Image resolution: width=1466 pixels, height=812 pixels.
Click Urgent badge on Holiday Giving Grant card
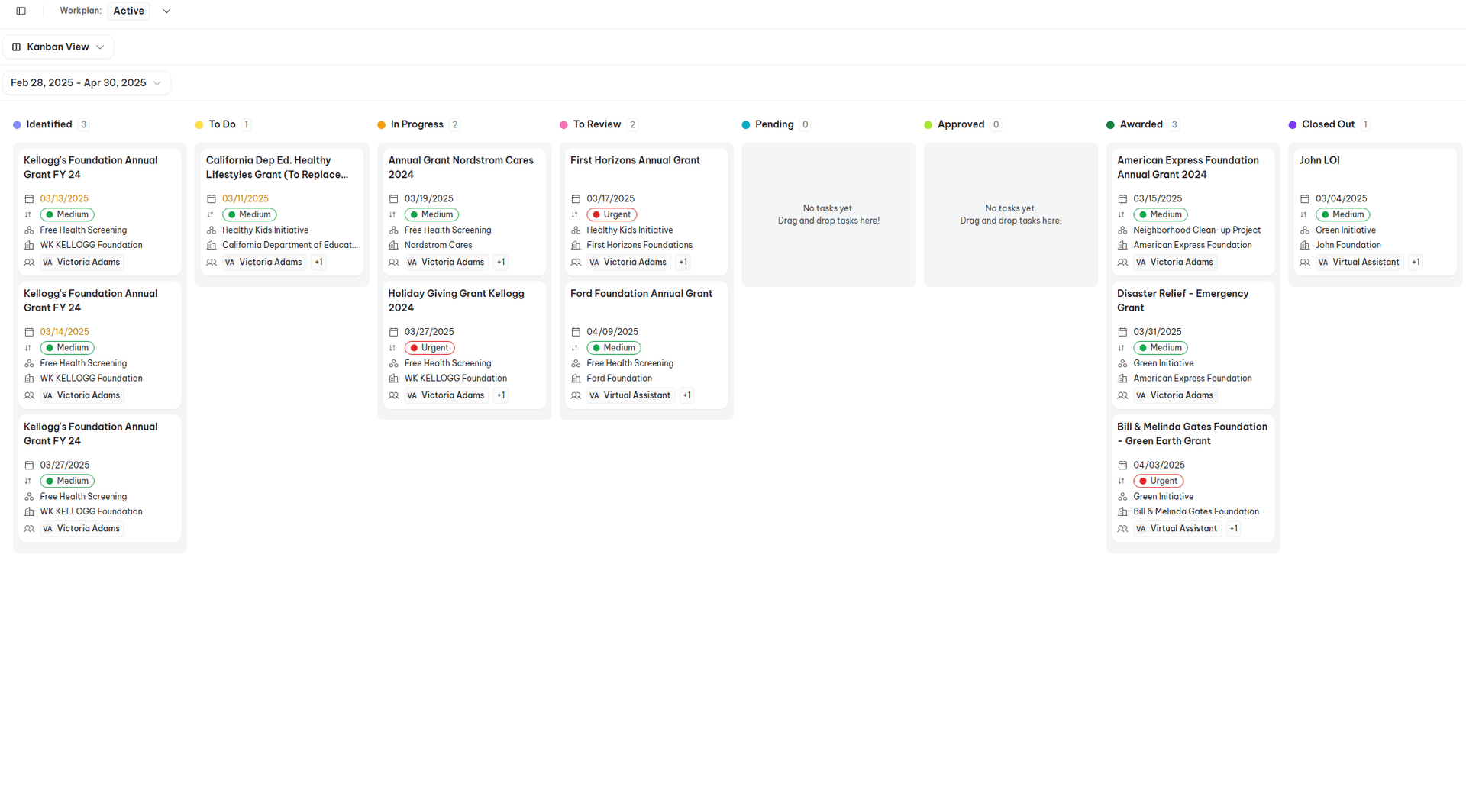pos(429,348)
